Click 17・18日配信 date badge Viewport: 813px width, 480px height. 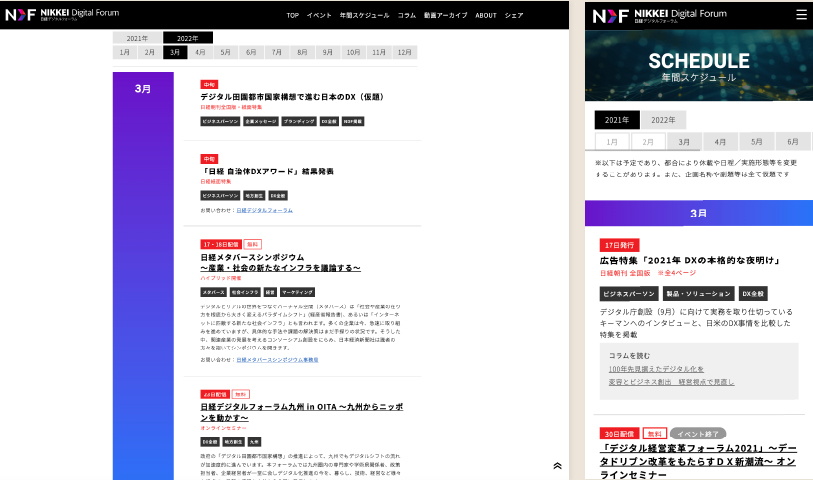(x=221, y=244)
